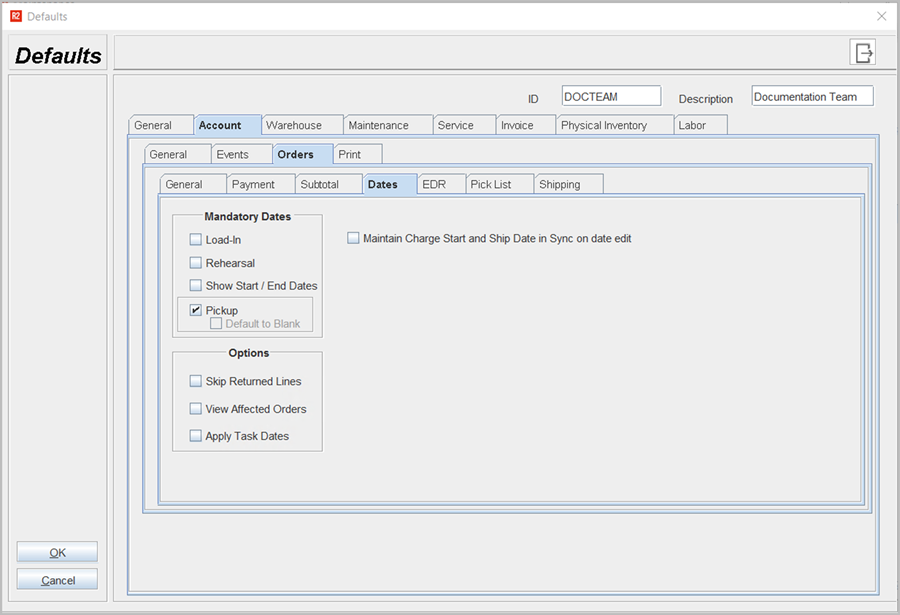Open the Print sub-tab
The width and height of the screenshot is (900, 615).
point(358,154)
